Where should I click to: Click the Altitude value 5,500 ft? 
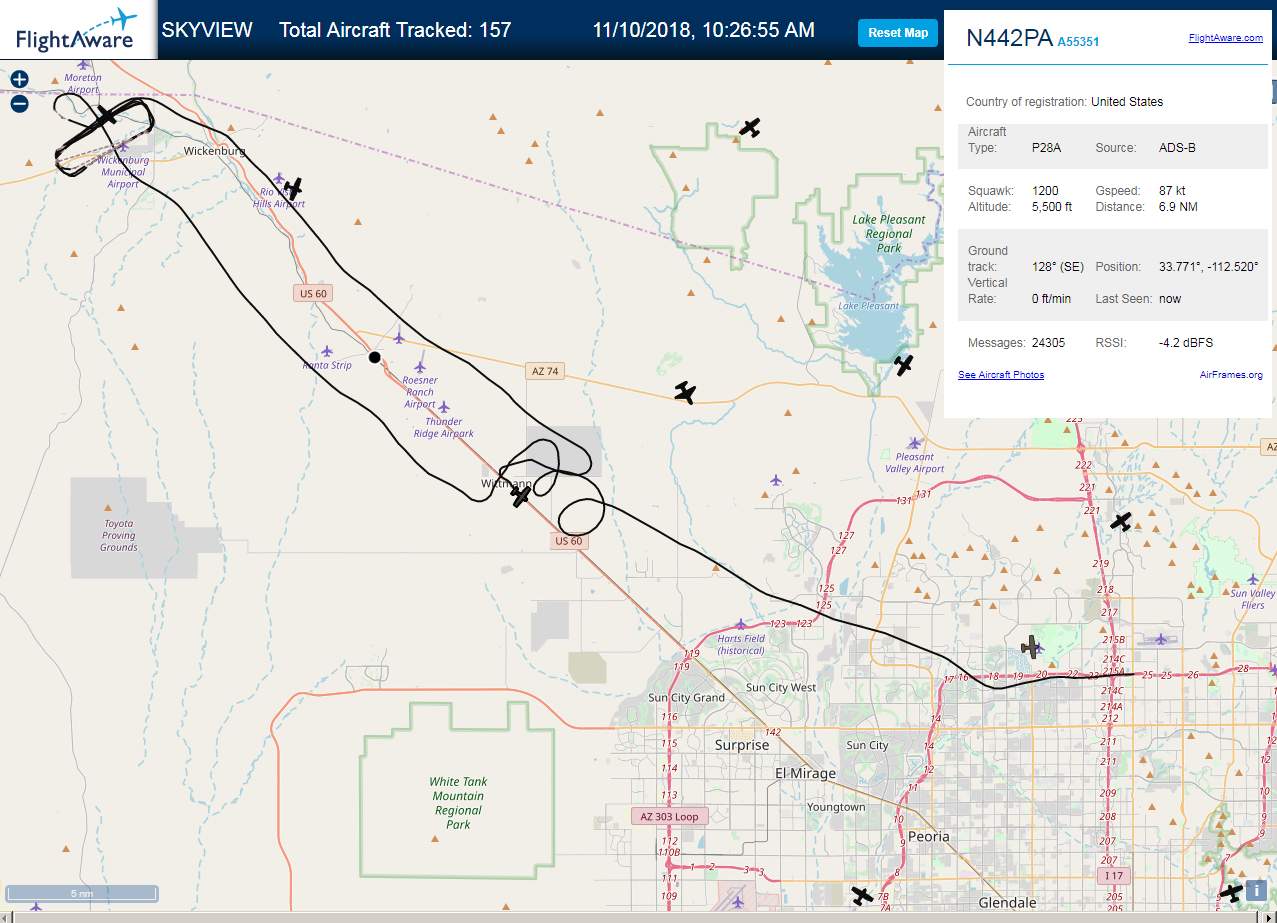click(x=1052, y=207)
